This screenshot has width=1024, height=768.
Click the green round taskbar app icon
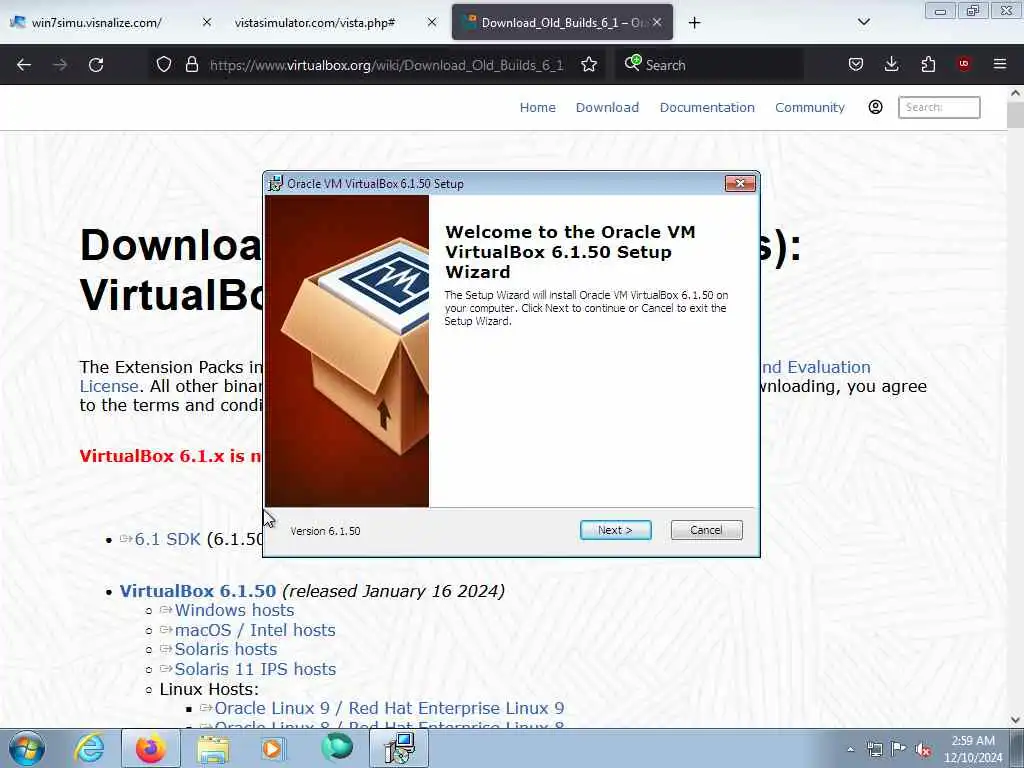(337, 747)
